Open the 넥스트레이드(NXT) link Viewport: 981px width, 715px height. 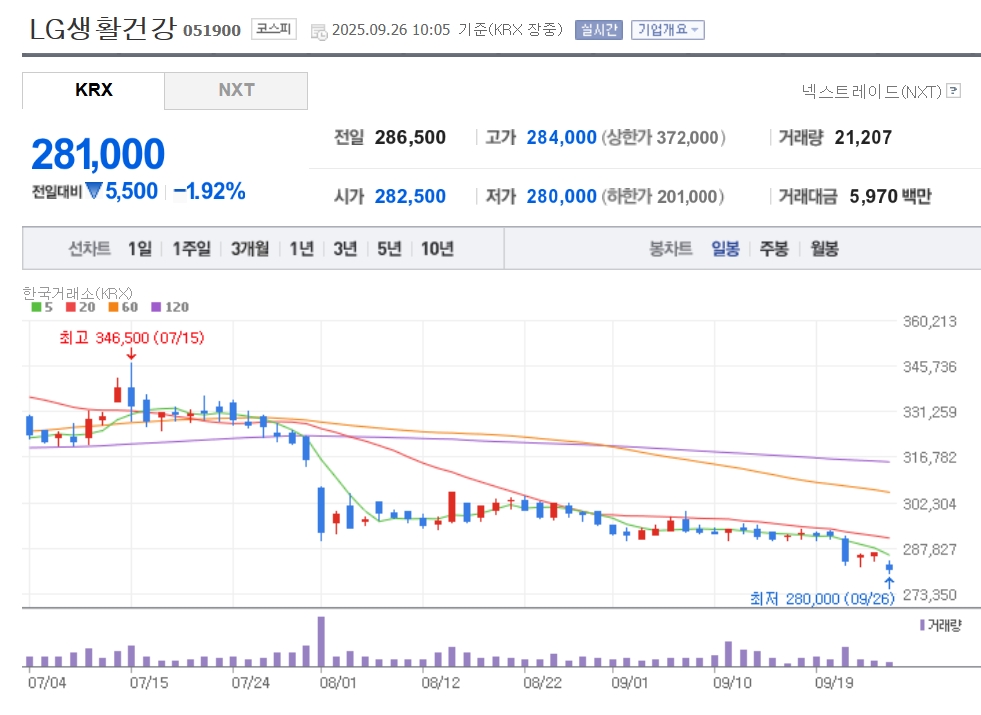872,92
